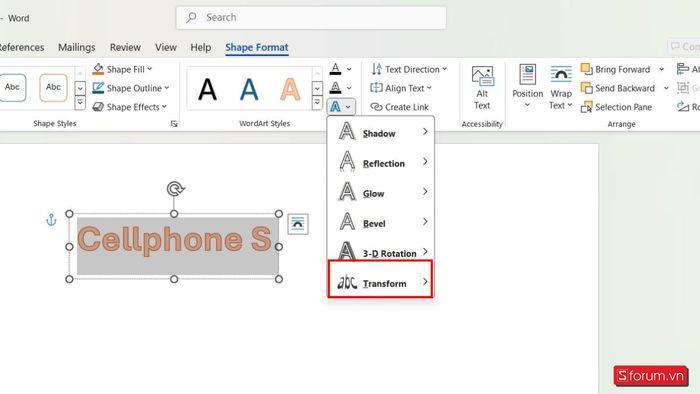Expand the Shape Styles gallery
This screenshot has width=700, height=394.
[80, 103]
